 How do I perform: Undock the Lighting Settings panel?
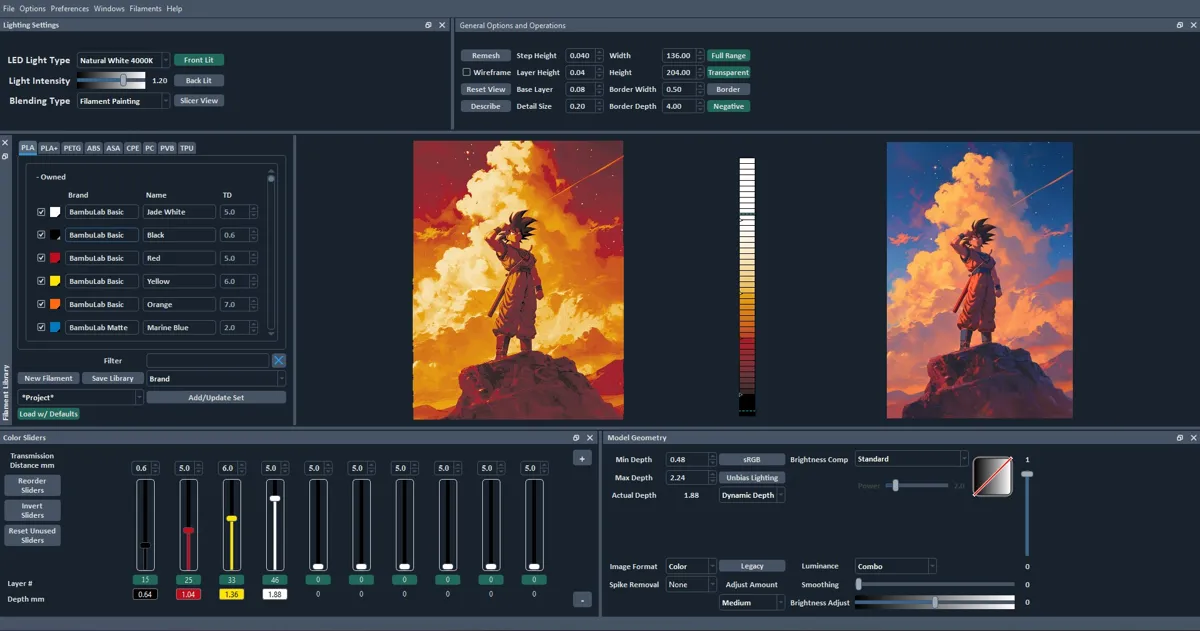[428, 25]
